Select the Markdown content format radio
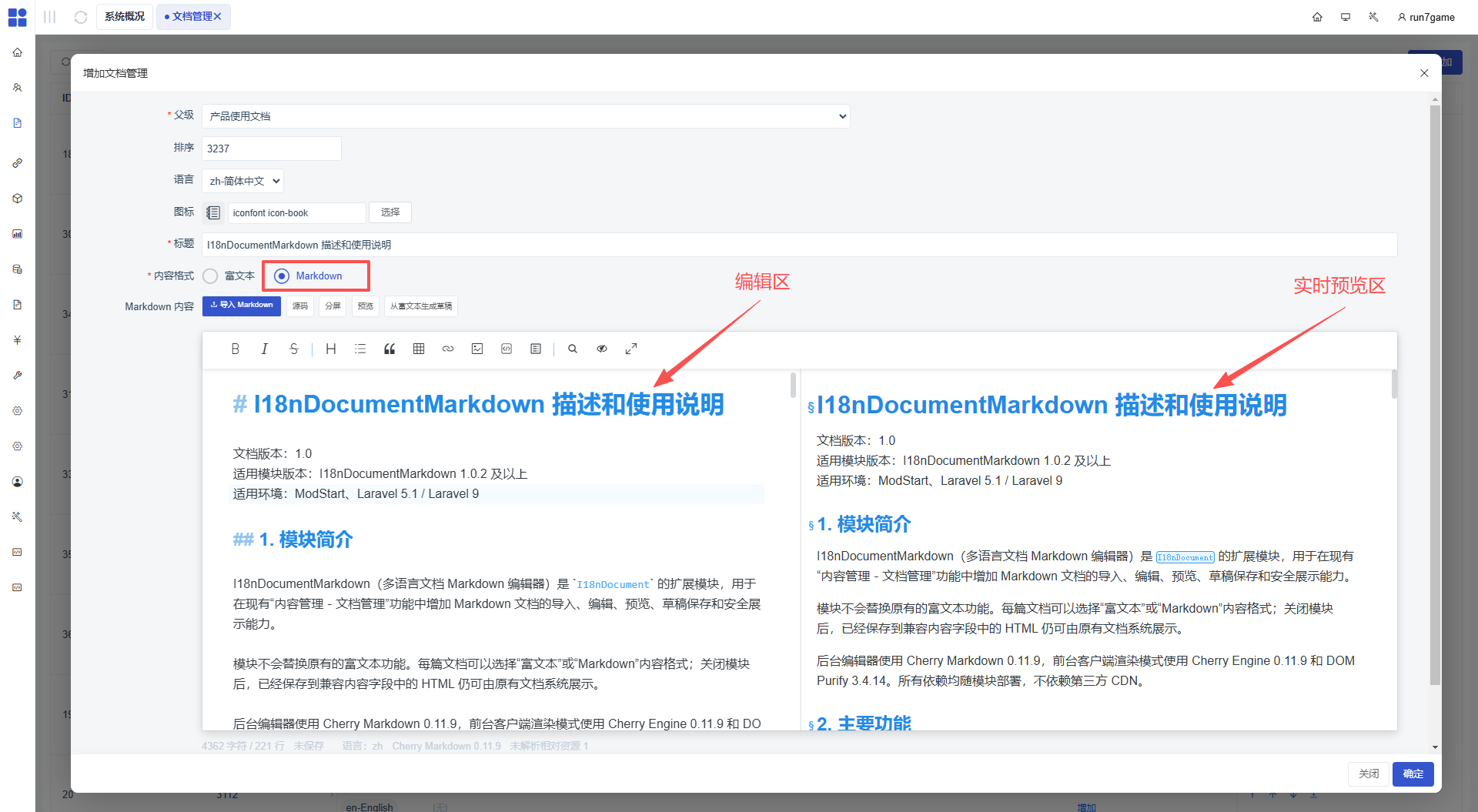This screenshot has width=1478, height=812. click(282, 276)
